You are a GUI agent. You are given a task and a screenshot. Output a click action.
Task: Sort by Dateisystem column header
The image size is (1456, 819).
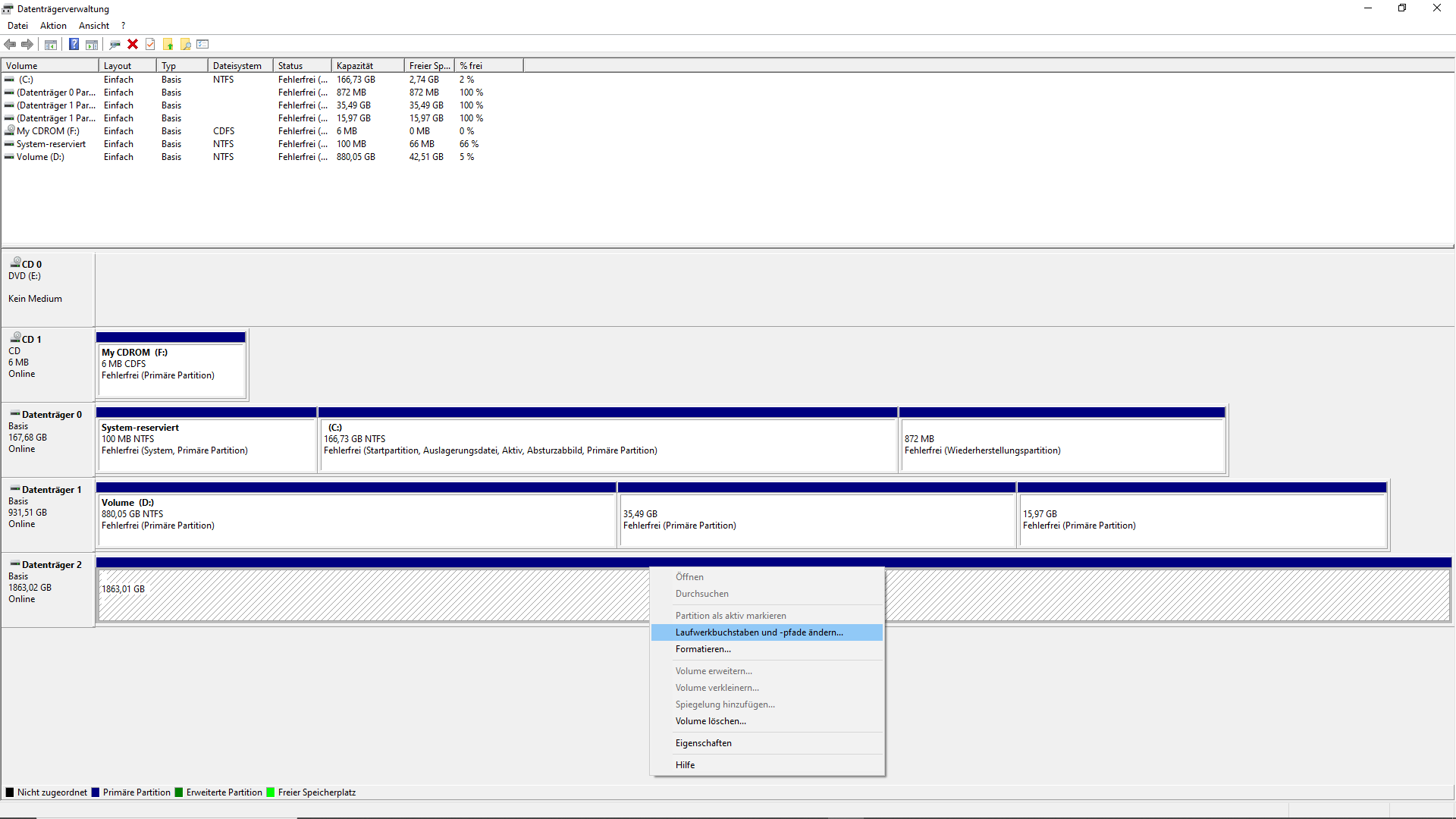240,66
